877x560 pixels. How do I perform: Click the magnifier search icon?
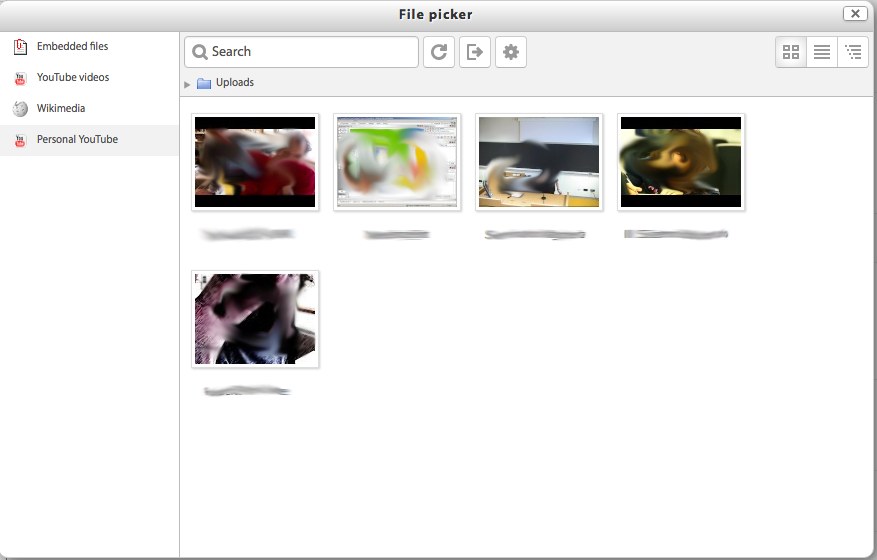pyautogui.click(x=200, y=52)
